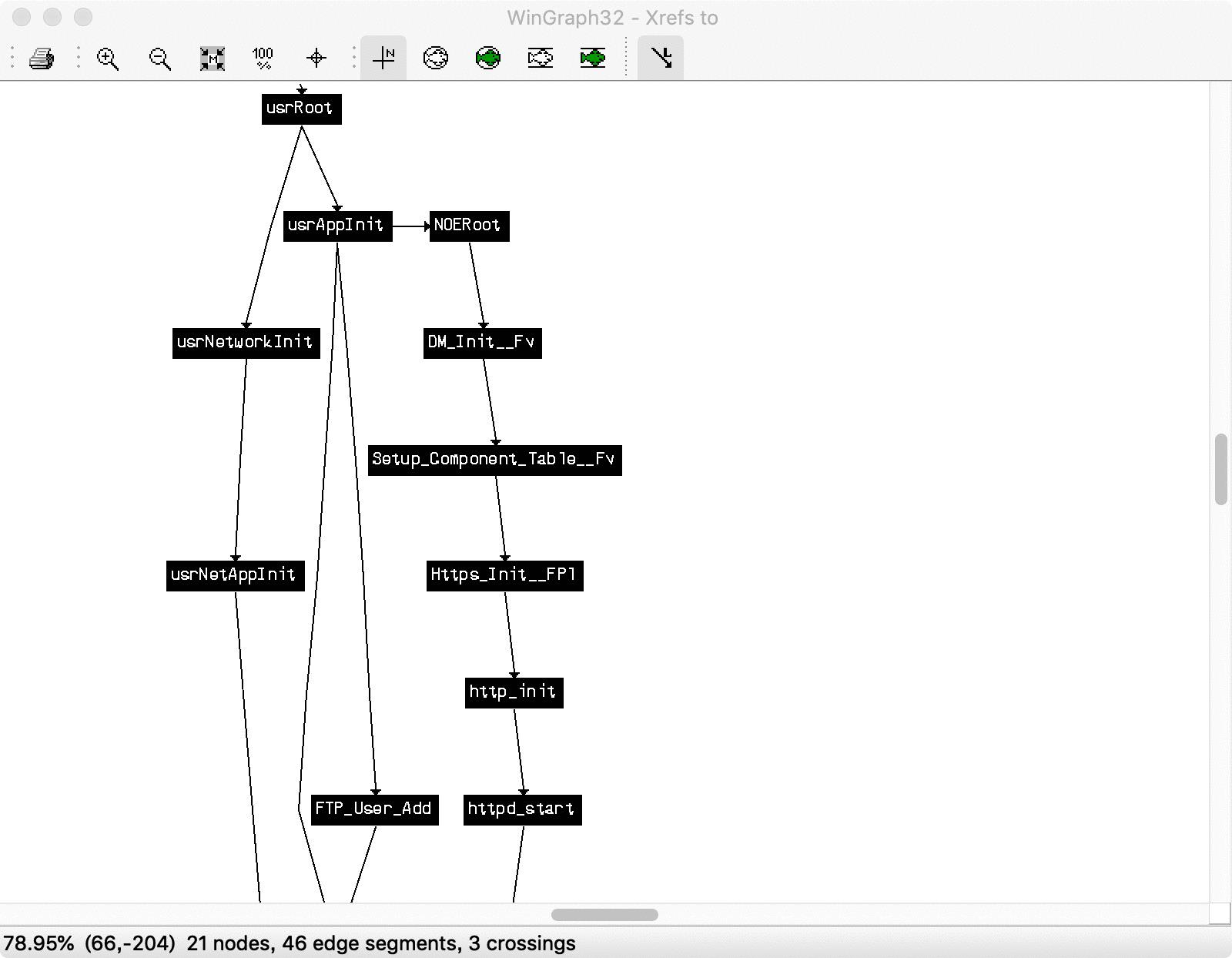Select the fixed-radius polar fisheye icon
Image resolution: width=1232 pixels, height=958 pixels.
click(x=488, y=58)
